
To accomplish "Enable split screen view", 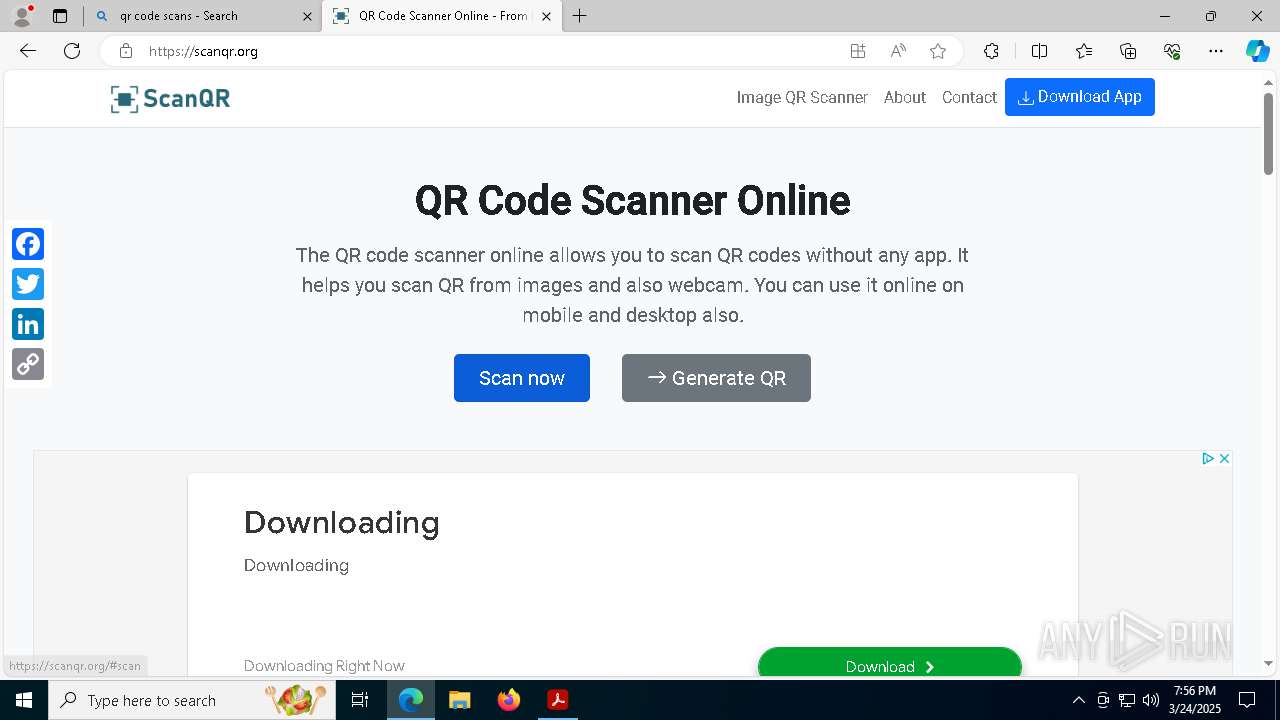I will (1039, 51).
